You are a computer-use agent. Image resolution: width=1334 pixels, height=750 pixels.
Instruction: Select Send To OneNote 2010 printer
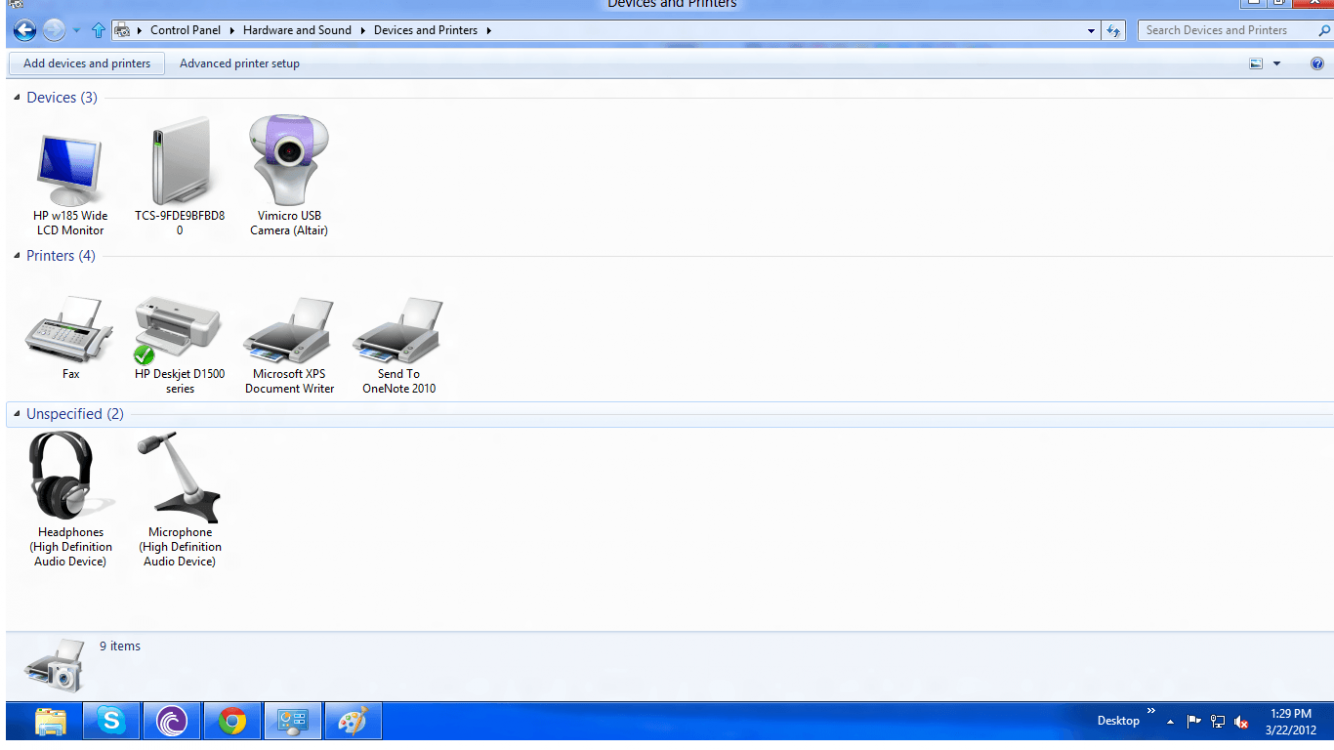(399, 344)
